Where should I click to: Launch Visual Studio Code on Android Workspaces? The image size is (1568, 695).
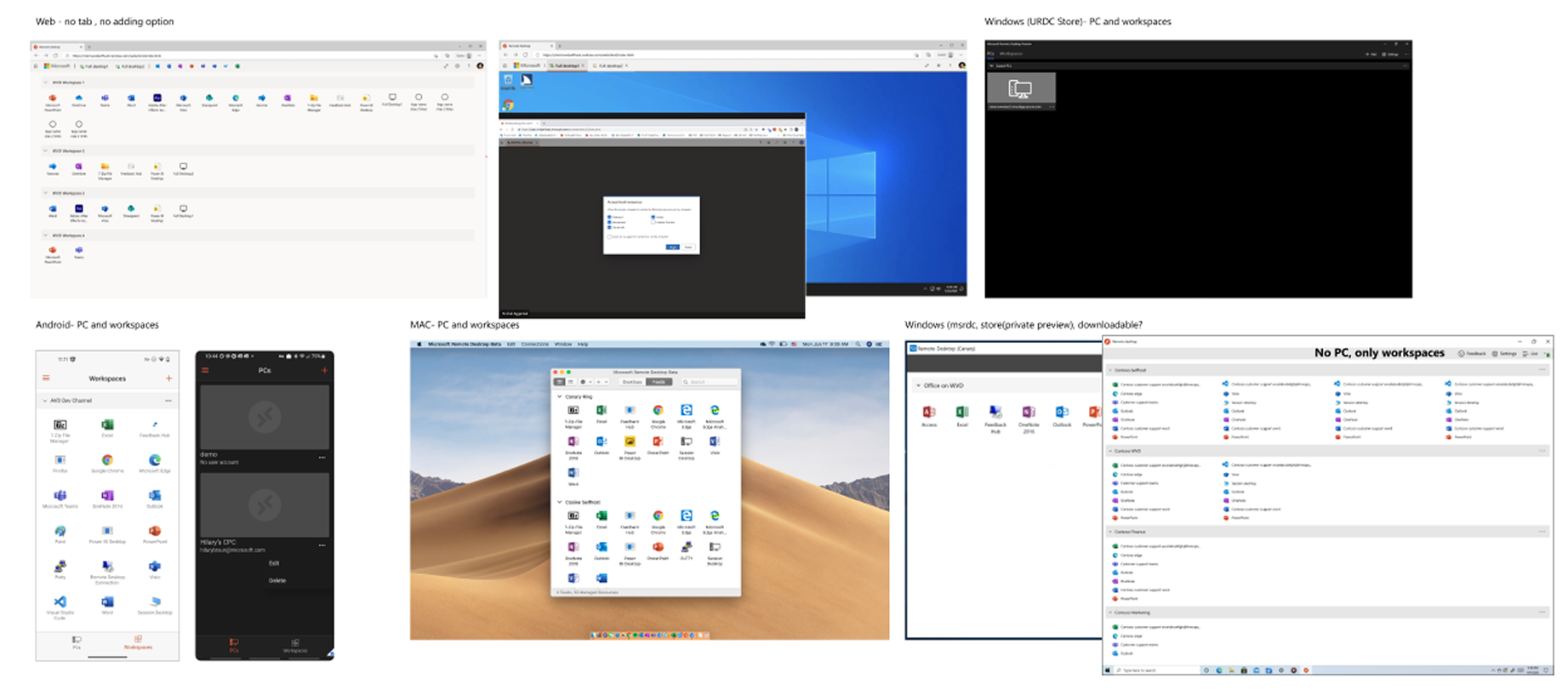coord(60,607)
